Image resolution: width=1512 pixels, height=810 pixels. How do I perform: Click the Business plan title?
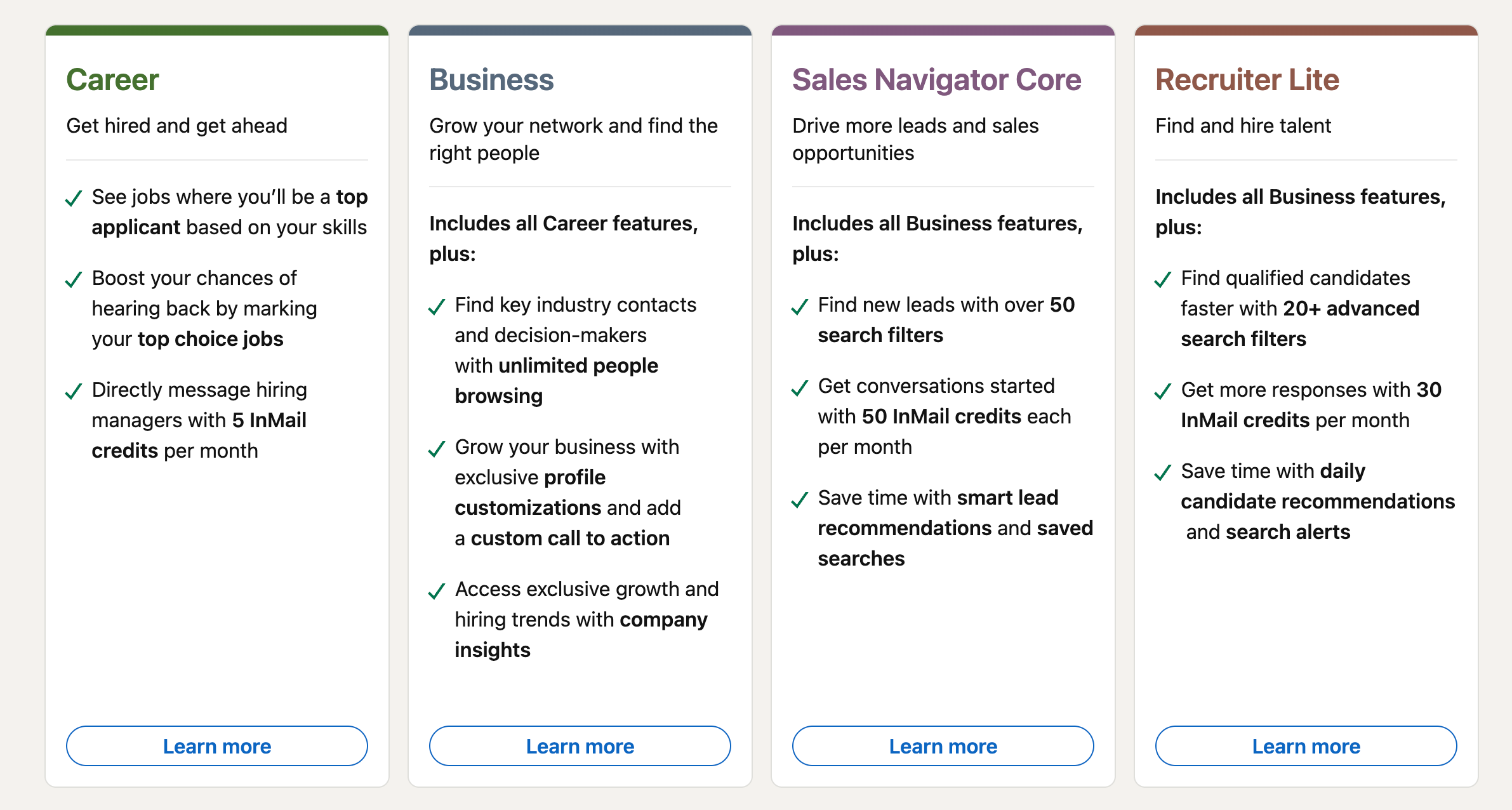point(491,80)
